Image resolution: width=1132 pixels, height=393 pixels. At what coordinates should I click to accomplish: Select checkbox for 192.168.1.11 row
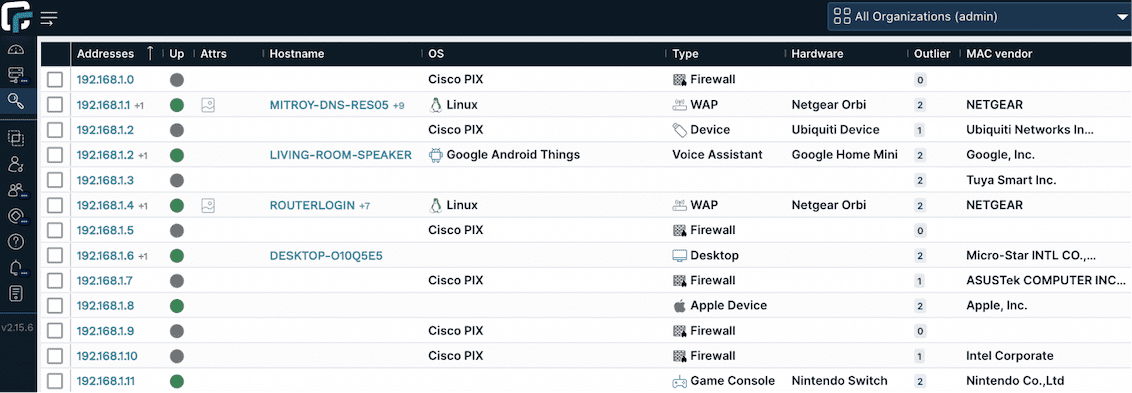(x=55, y=381)
